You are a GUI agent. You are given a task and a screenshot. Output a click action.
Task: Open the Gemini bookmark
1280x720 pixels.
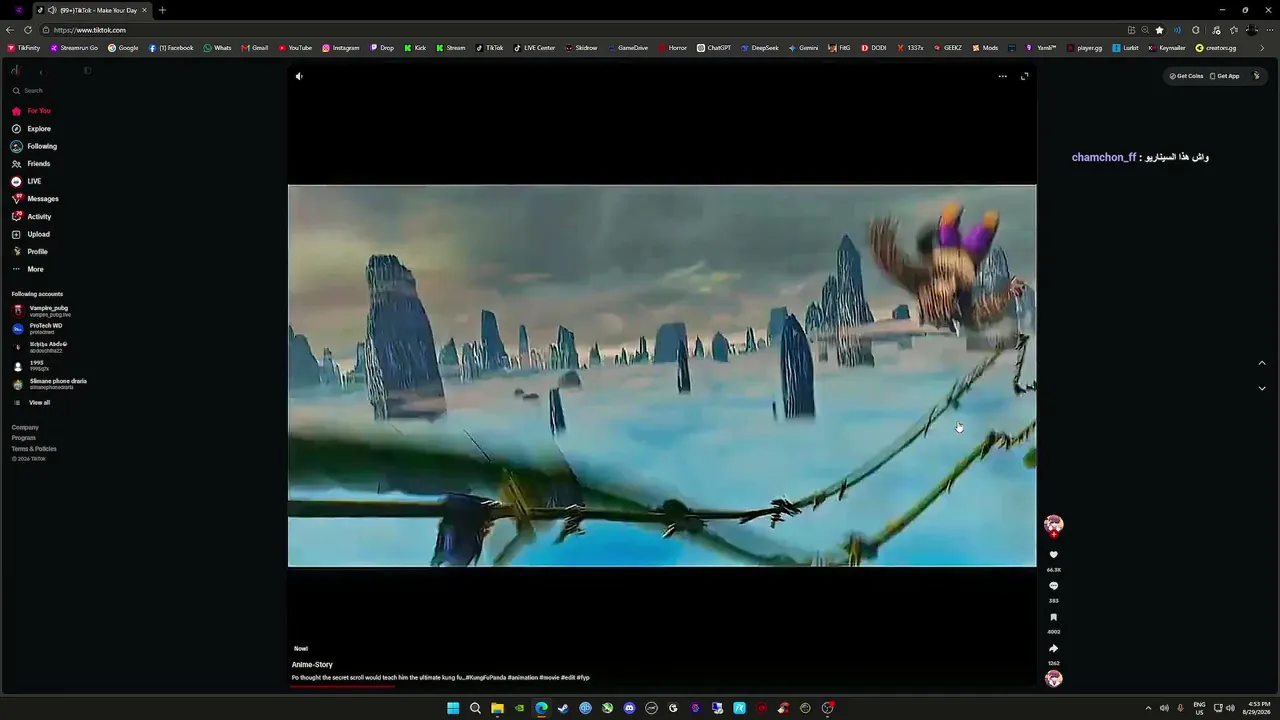803,48
